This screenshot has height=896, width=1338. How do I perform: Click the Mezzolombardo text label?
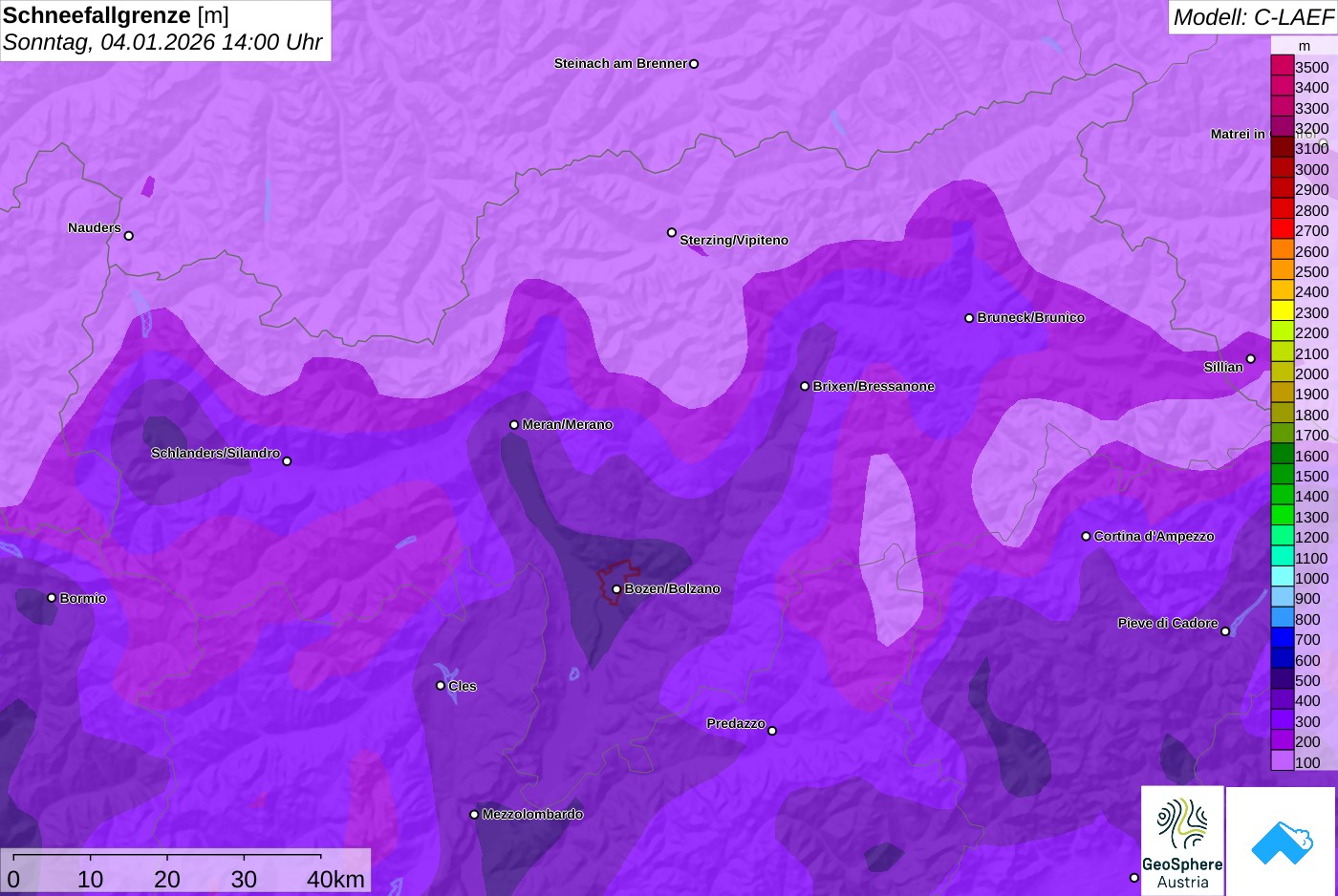[x=532, y=815]
